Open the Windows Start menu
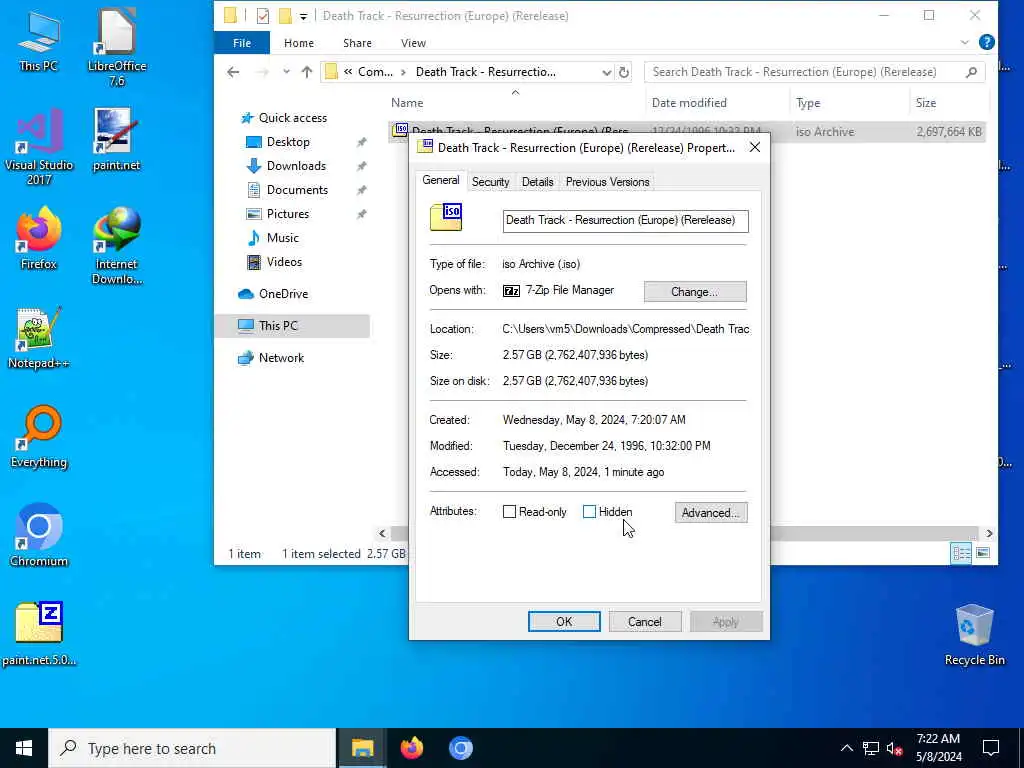 point(24,748)
